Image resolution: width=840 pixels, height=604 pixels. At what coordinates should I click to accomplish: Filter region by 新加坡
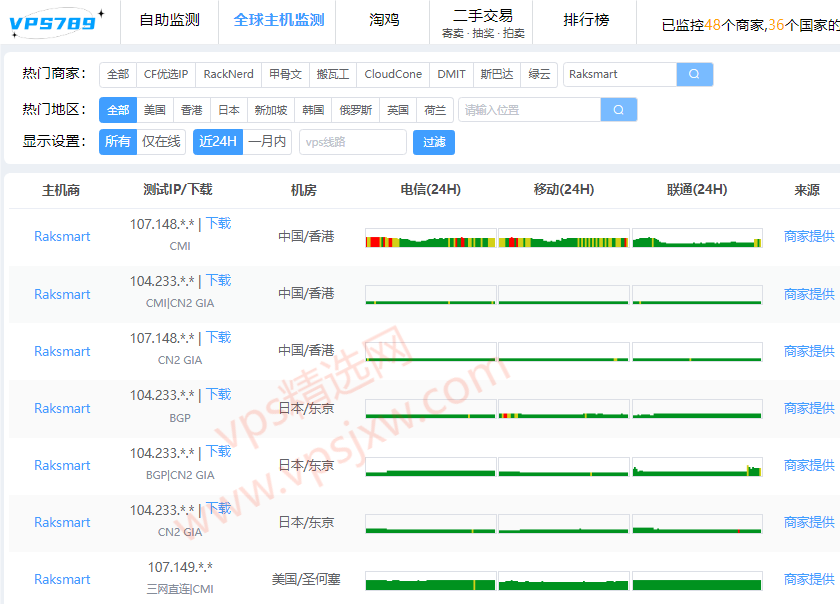coord(271,110)
